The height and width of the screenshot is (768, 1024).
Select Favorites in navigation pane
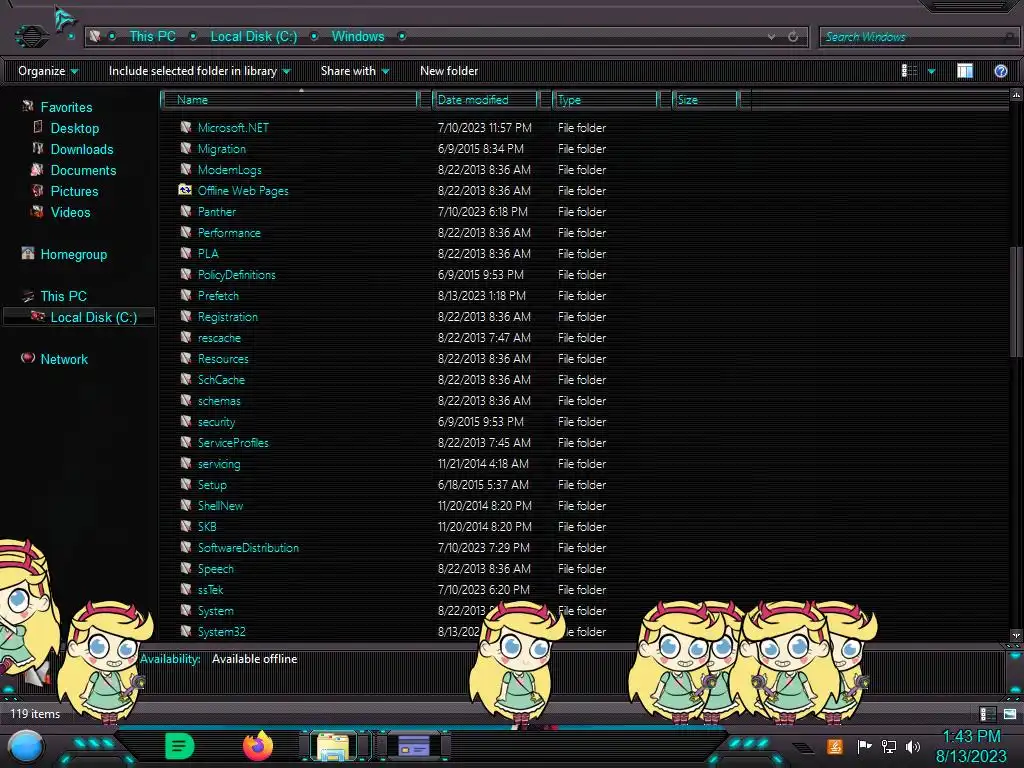(x=66, y=107)
